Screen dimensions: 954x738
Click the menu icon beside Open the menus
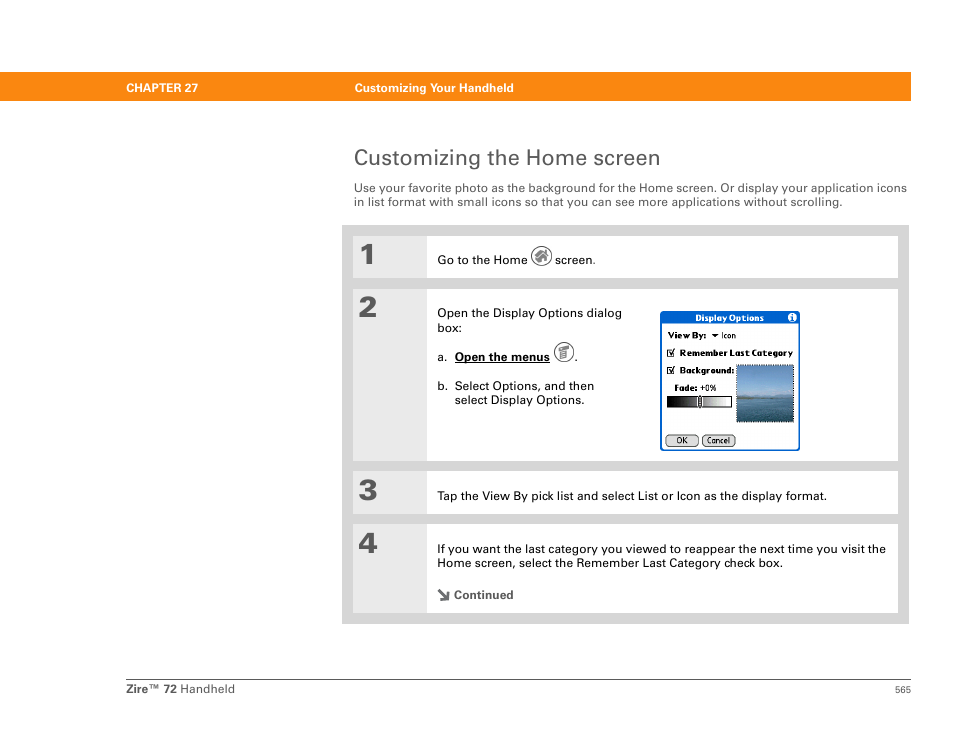564,352
